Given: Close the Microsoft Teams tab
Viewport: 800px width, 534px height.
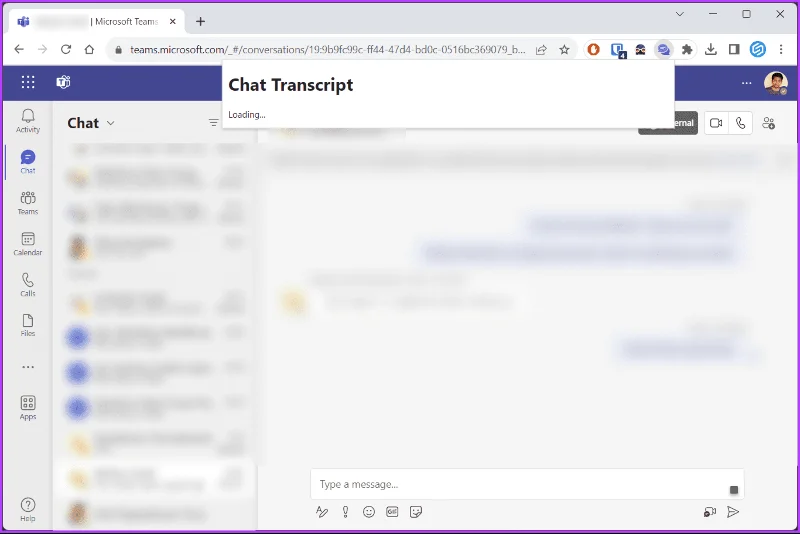Looking at the screenshot, I should point(172,21).
